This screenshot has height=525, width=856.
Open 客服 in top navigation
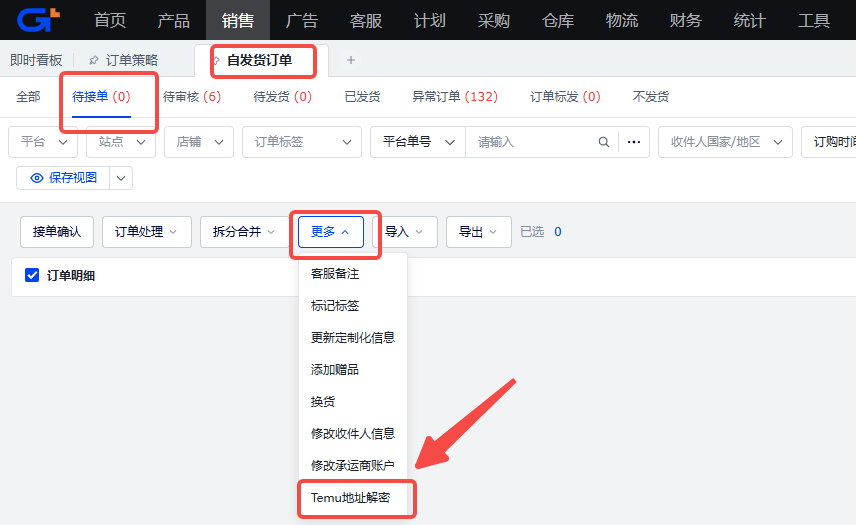(366, 20)
